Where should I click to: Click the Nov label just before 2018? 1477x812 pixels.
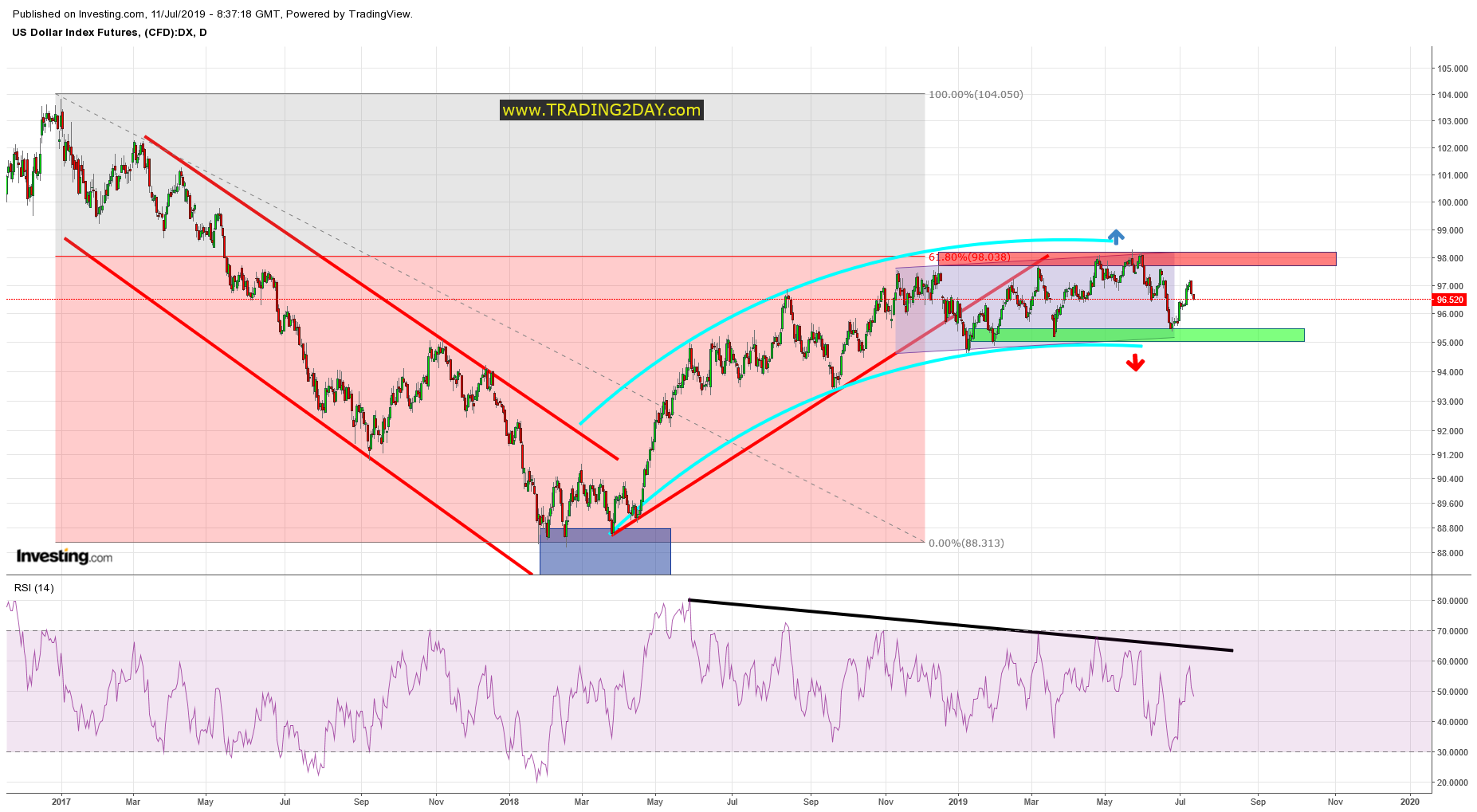pos(436,802)
